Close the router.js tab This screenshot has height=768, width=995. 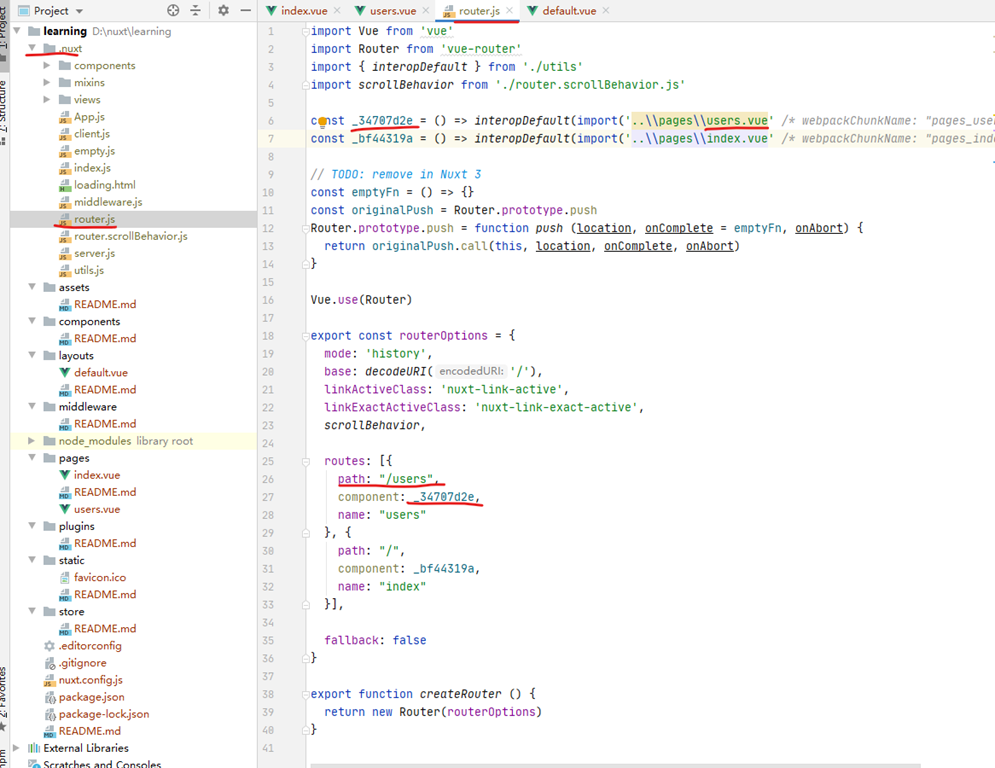tap(510, 11)
